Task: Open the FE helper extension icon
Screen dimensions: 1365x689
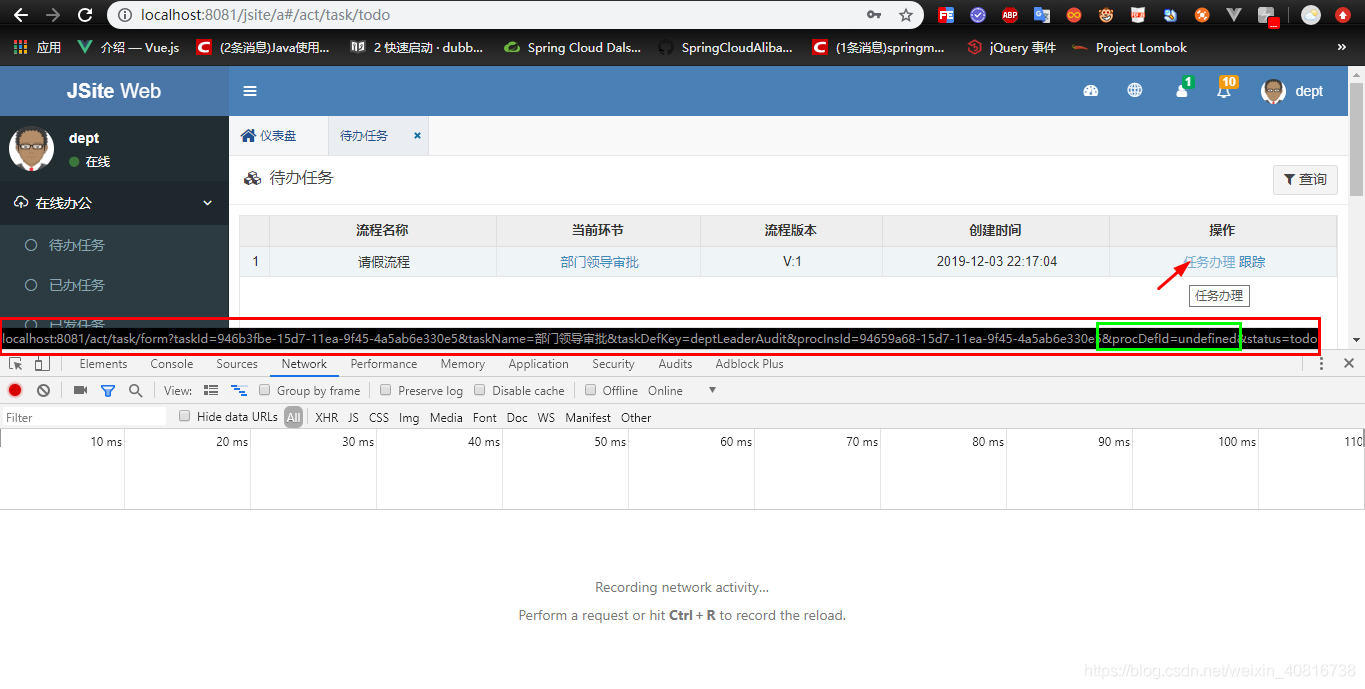Action: (x=946, y=15)
